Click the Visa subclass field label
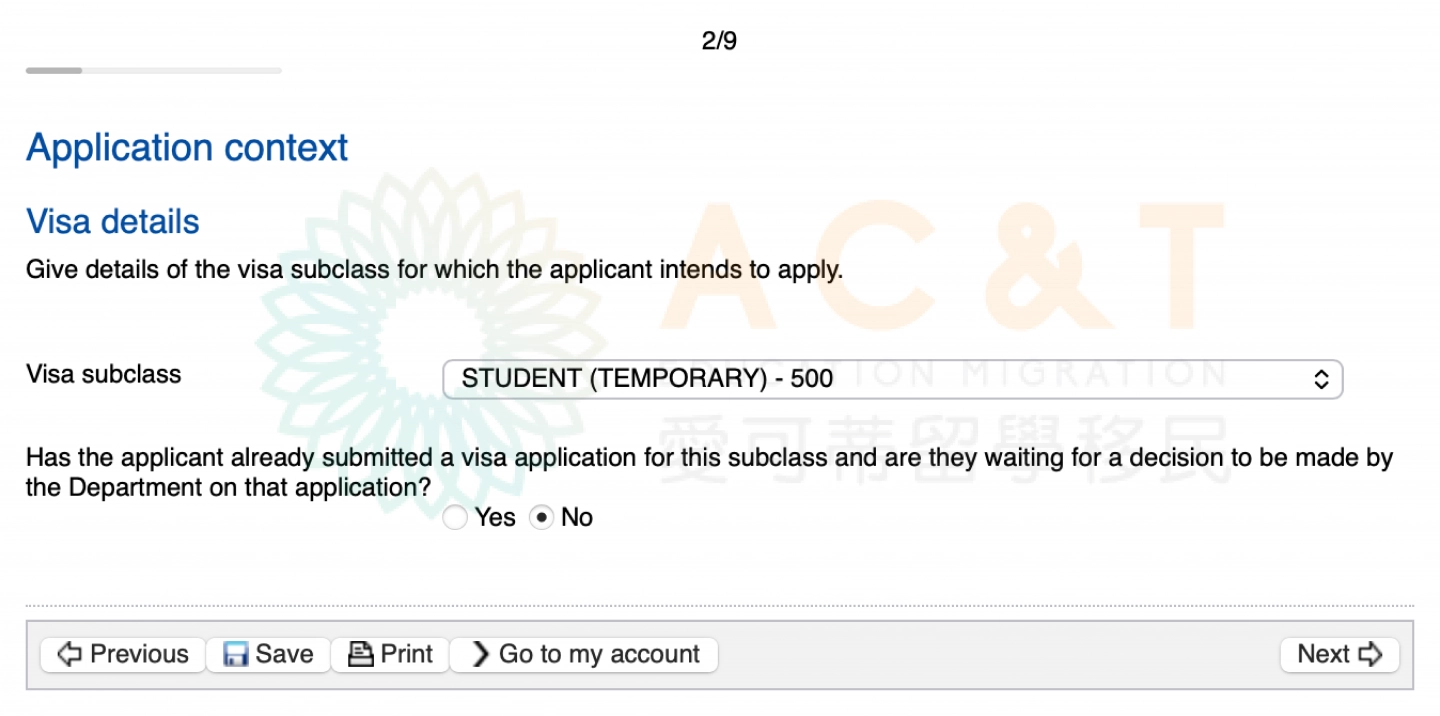Screen dimensions: 1440x716 point(104,375)
